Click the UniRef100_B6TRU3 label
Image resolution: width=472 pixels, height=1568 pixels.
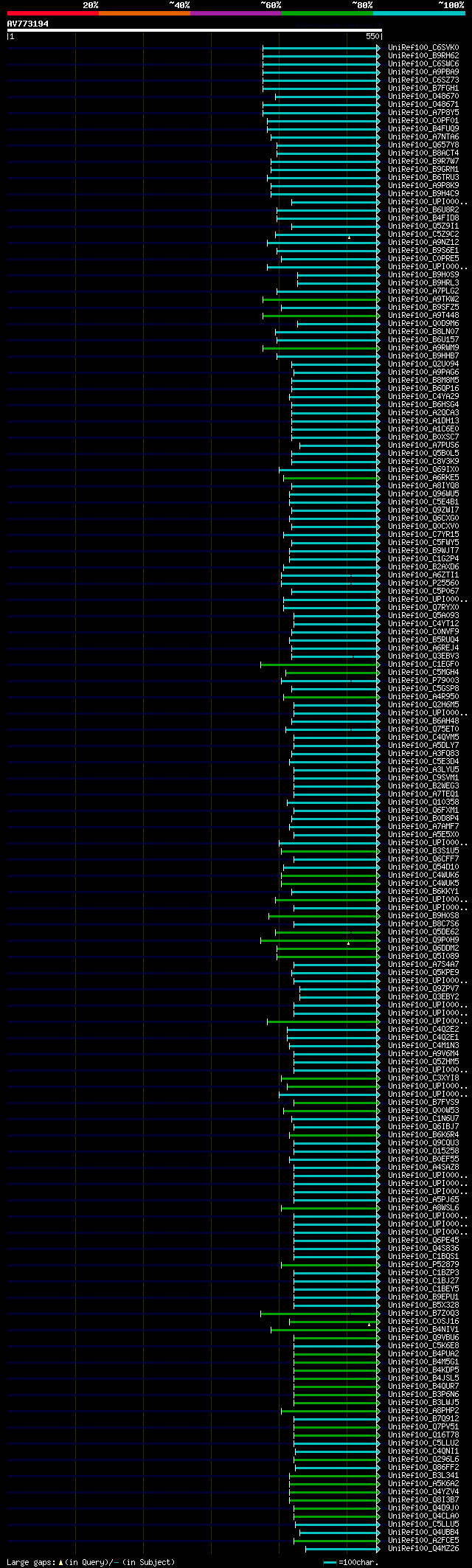coord(423,178)
